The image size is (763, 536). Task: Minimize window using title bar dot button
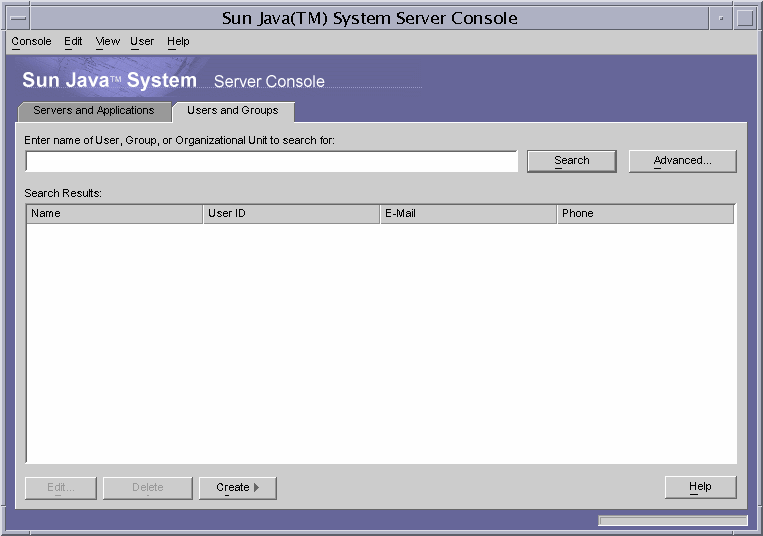pyautogui.click(x=721, y=18)
